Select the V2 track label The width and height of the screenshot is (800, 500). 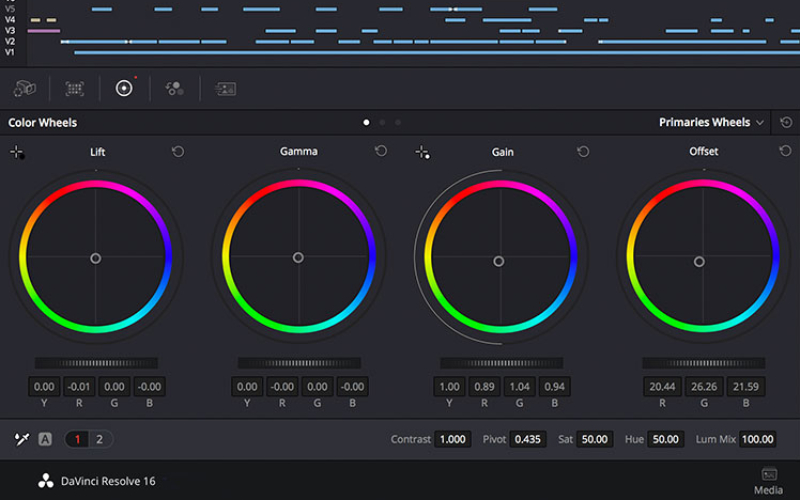pyautogui.click(x=10, y=41)
